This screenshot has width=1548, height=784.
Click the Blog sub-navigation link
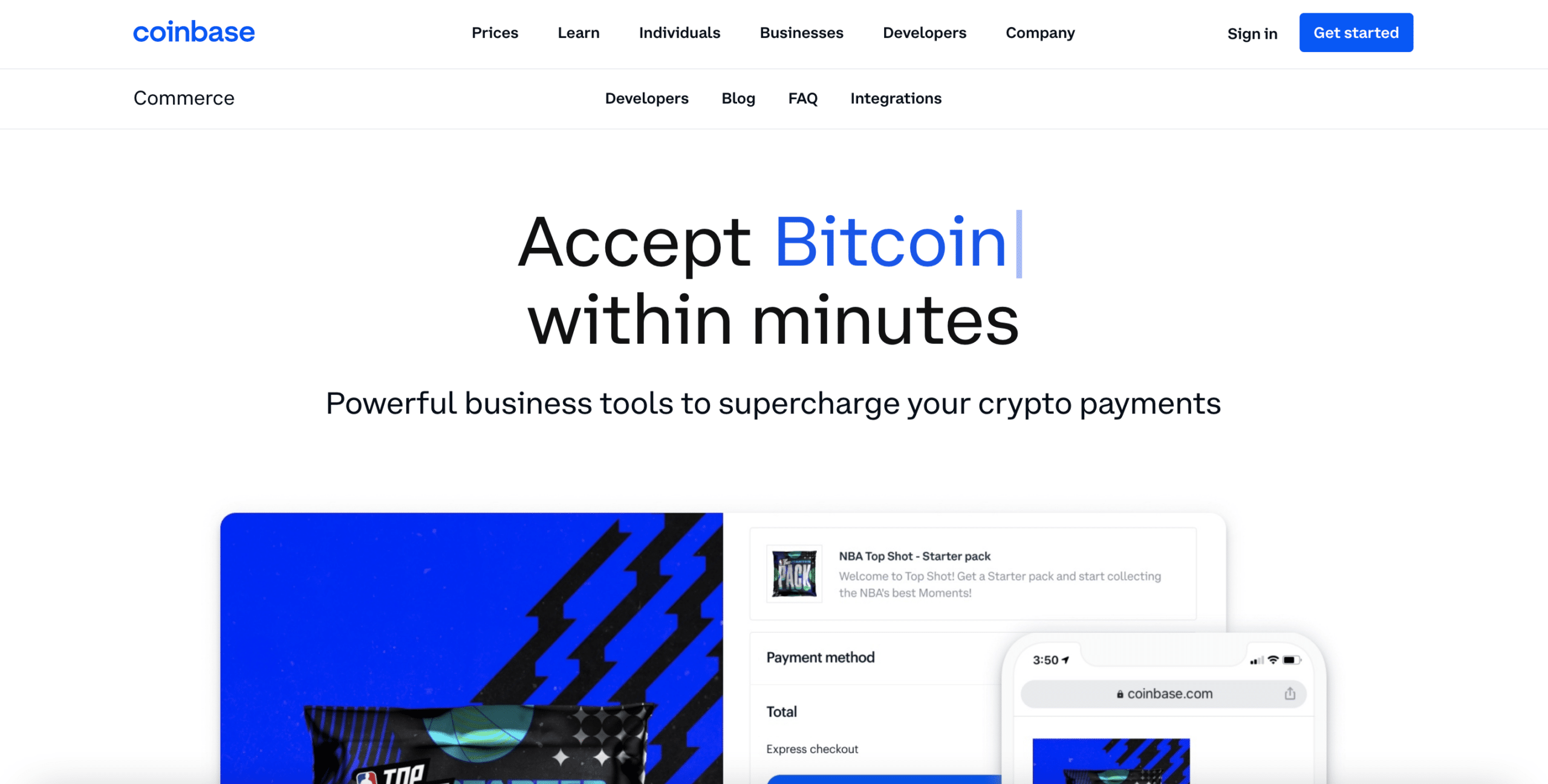pyautogui.click(x=739, y=98)
